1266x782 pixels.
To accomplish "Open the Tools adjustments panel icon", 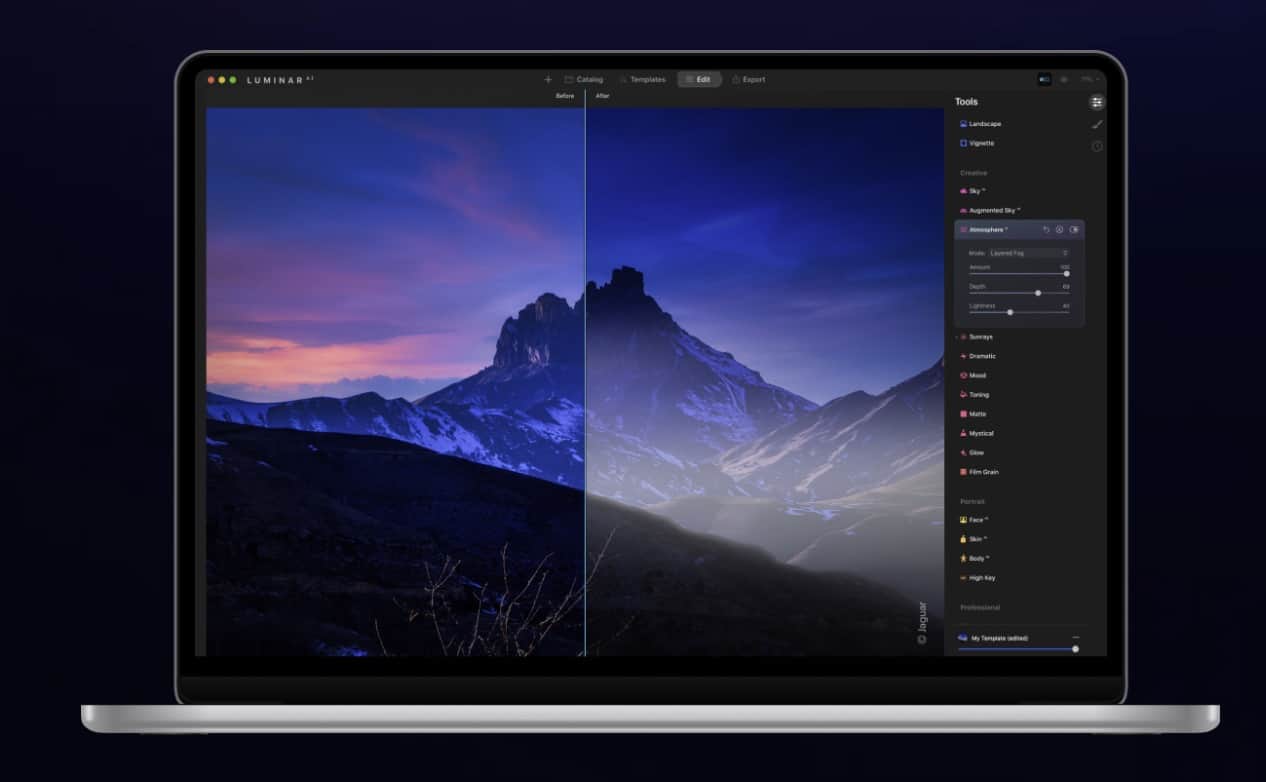I will click(1097, 102).
